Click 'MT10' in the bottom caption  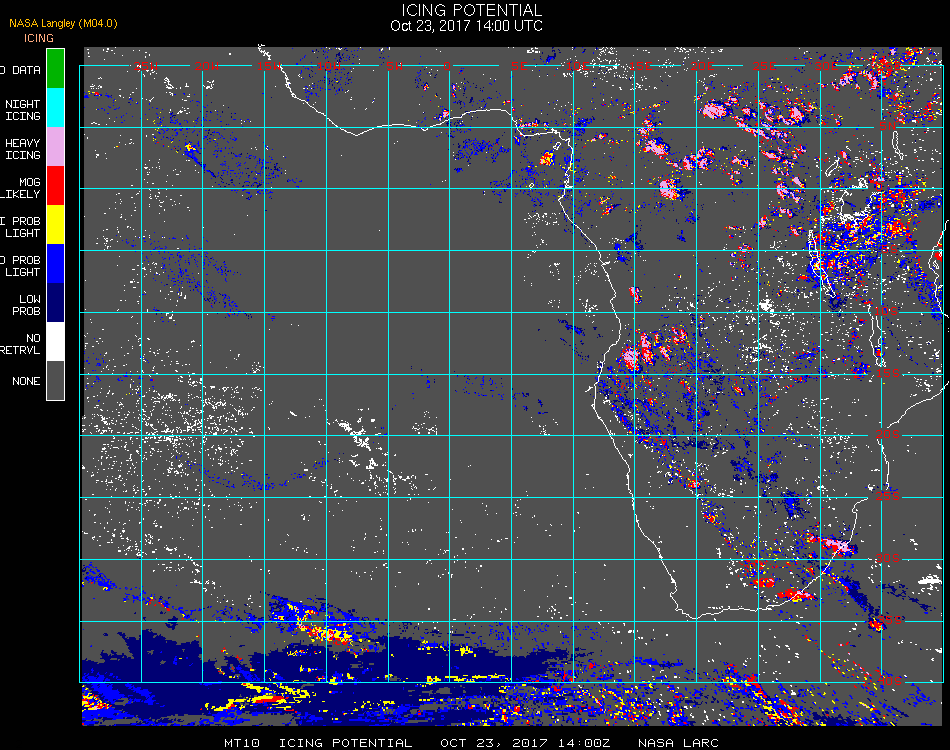pos(242,743)
